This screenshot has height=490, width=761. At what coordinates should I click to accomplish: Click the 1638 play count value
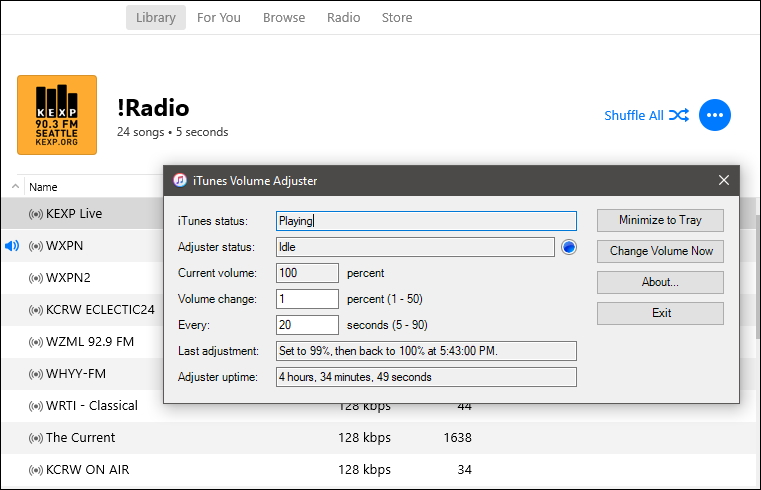pyautogui.click(x=458, y=438)
